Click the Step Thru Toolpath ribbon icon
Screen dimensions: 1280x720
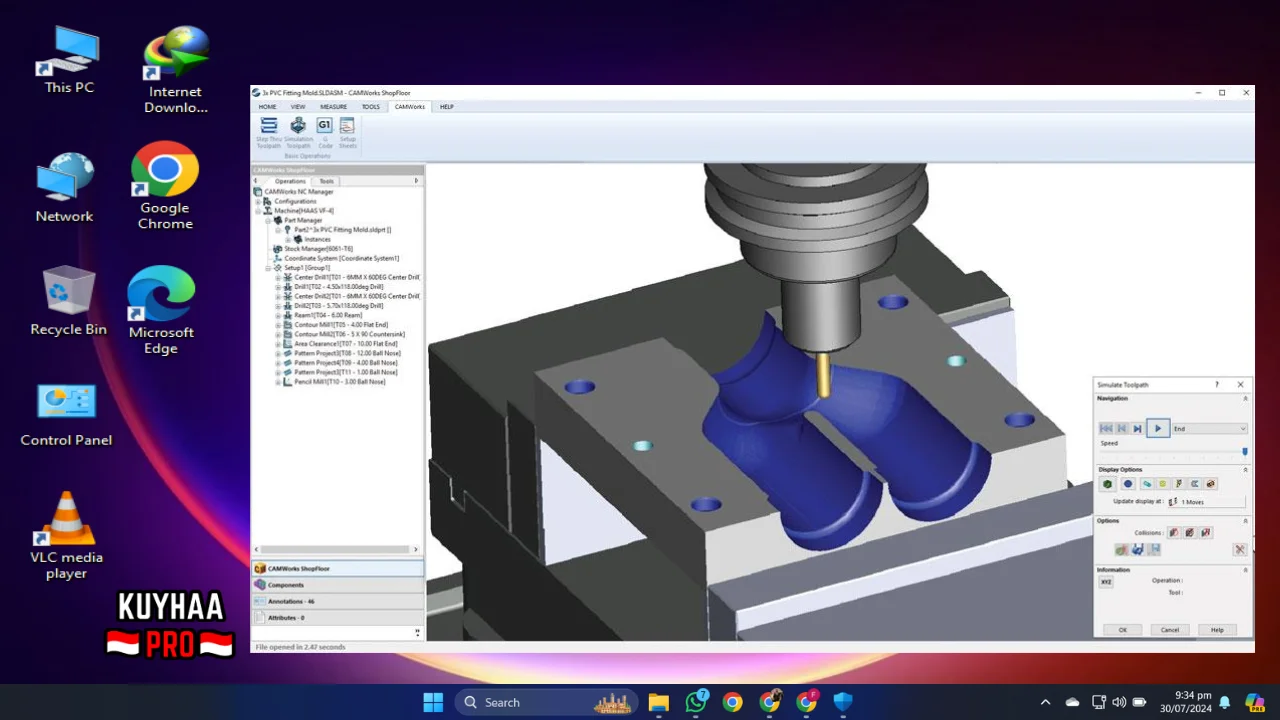269,133
